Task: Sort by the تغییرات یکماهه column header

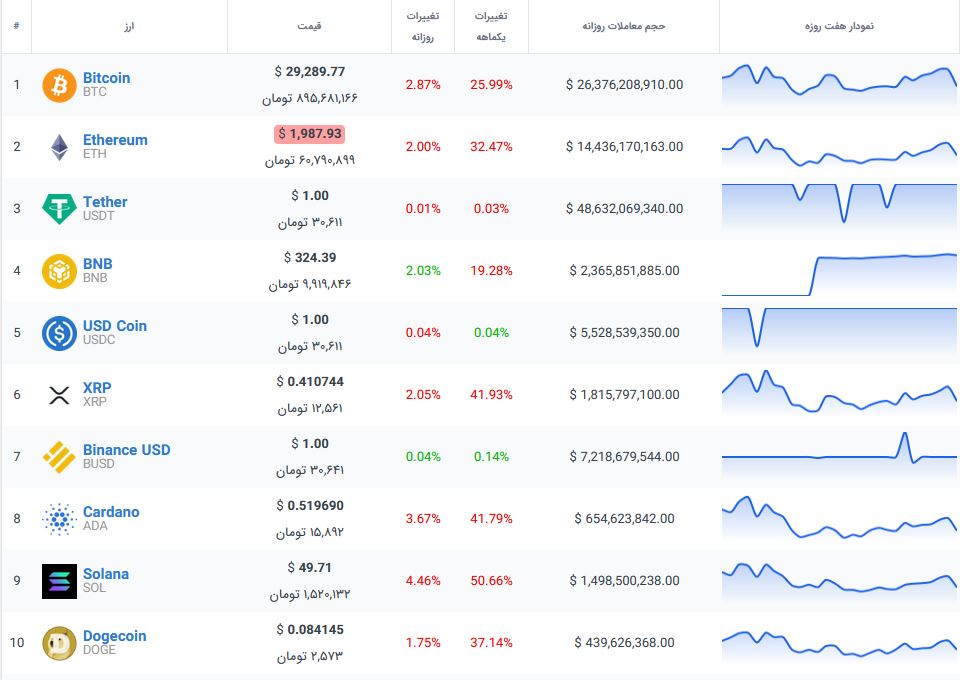Action: (x=491, y=26)
